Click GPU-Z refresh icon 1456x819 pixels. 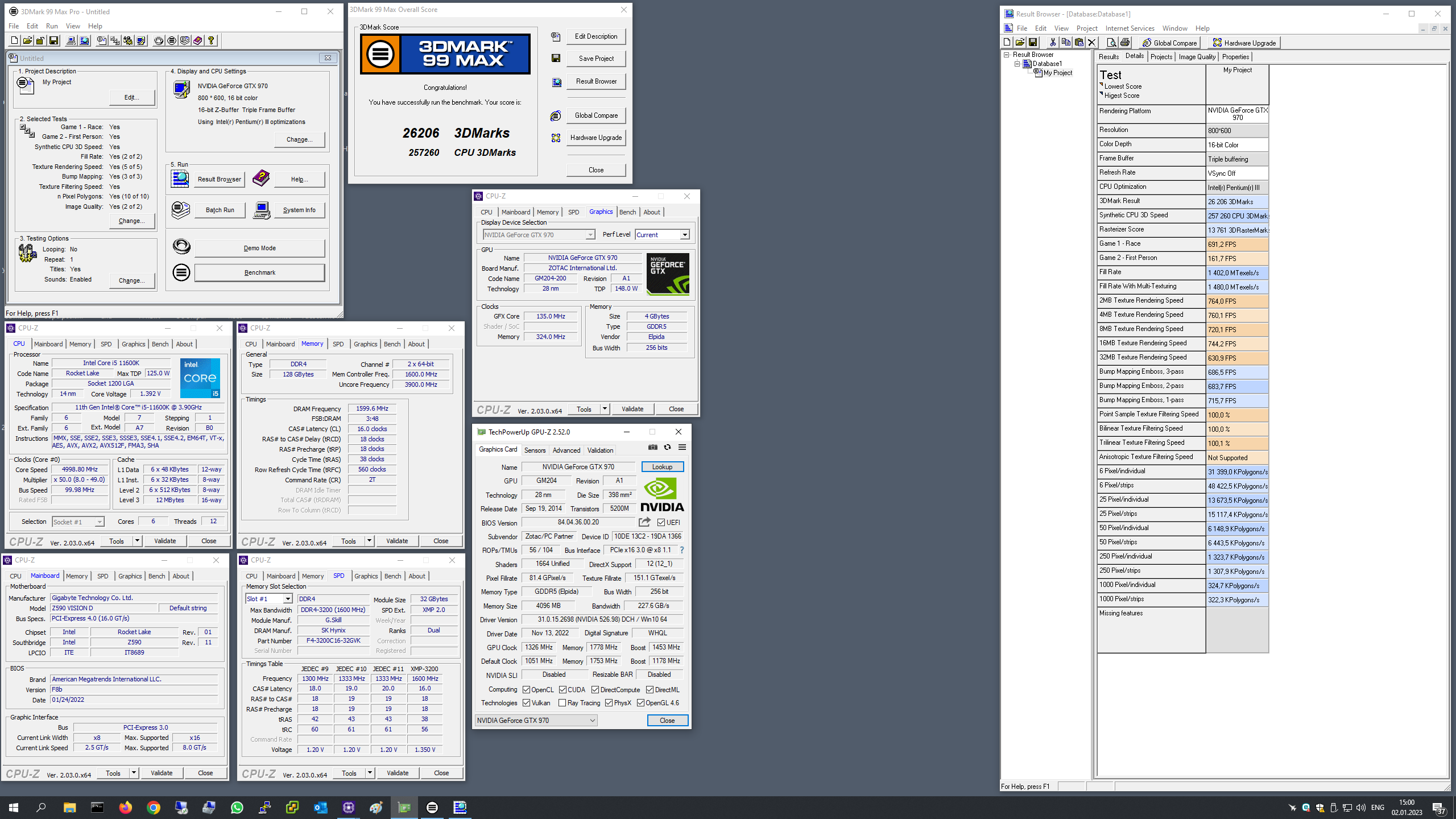coord(668,448)
